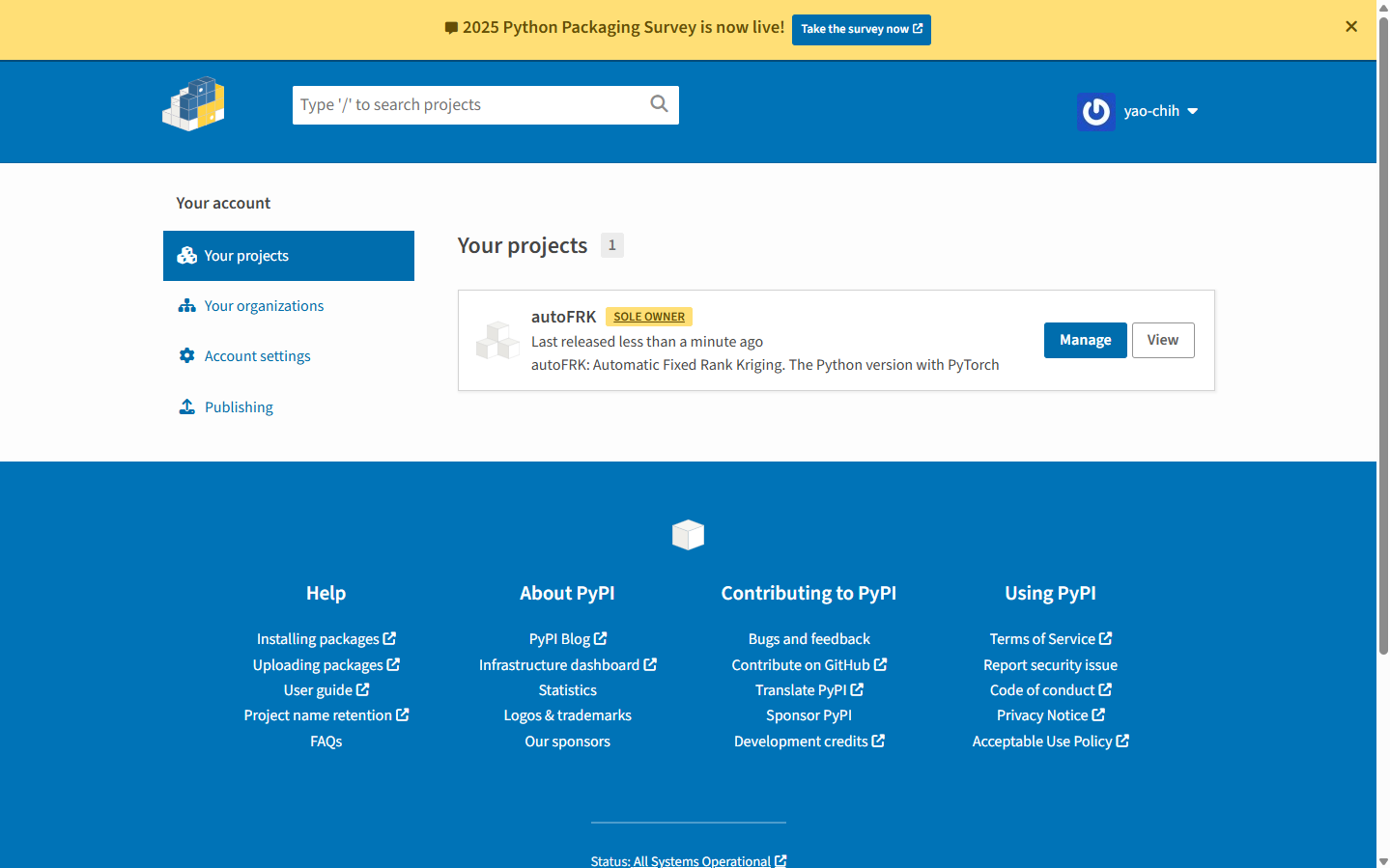
Task: Open the Project name retention link
Action: [326, 715]
